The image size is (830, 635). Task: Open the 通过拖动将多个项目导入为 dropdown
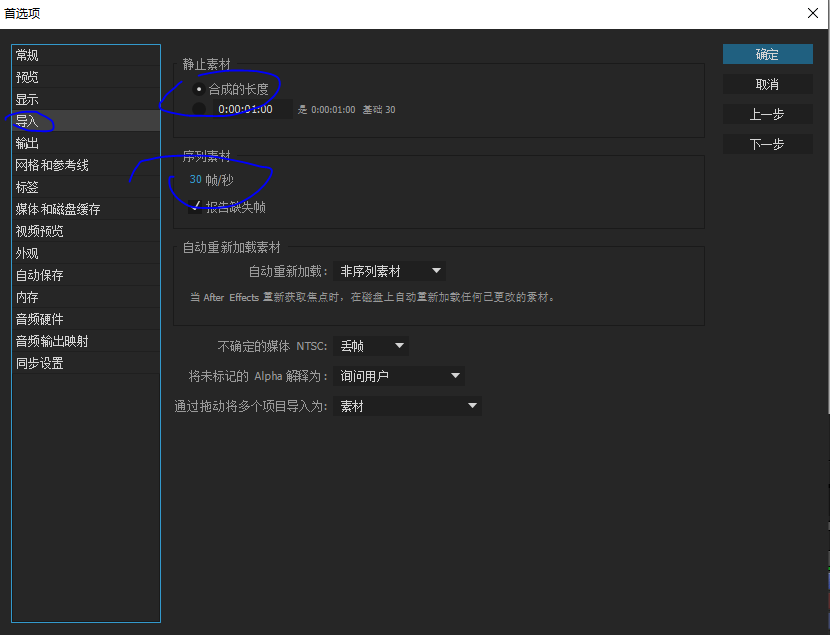(407, 406)
